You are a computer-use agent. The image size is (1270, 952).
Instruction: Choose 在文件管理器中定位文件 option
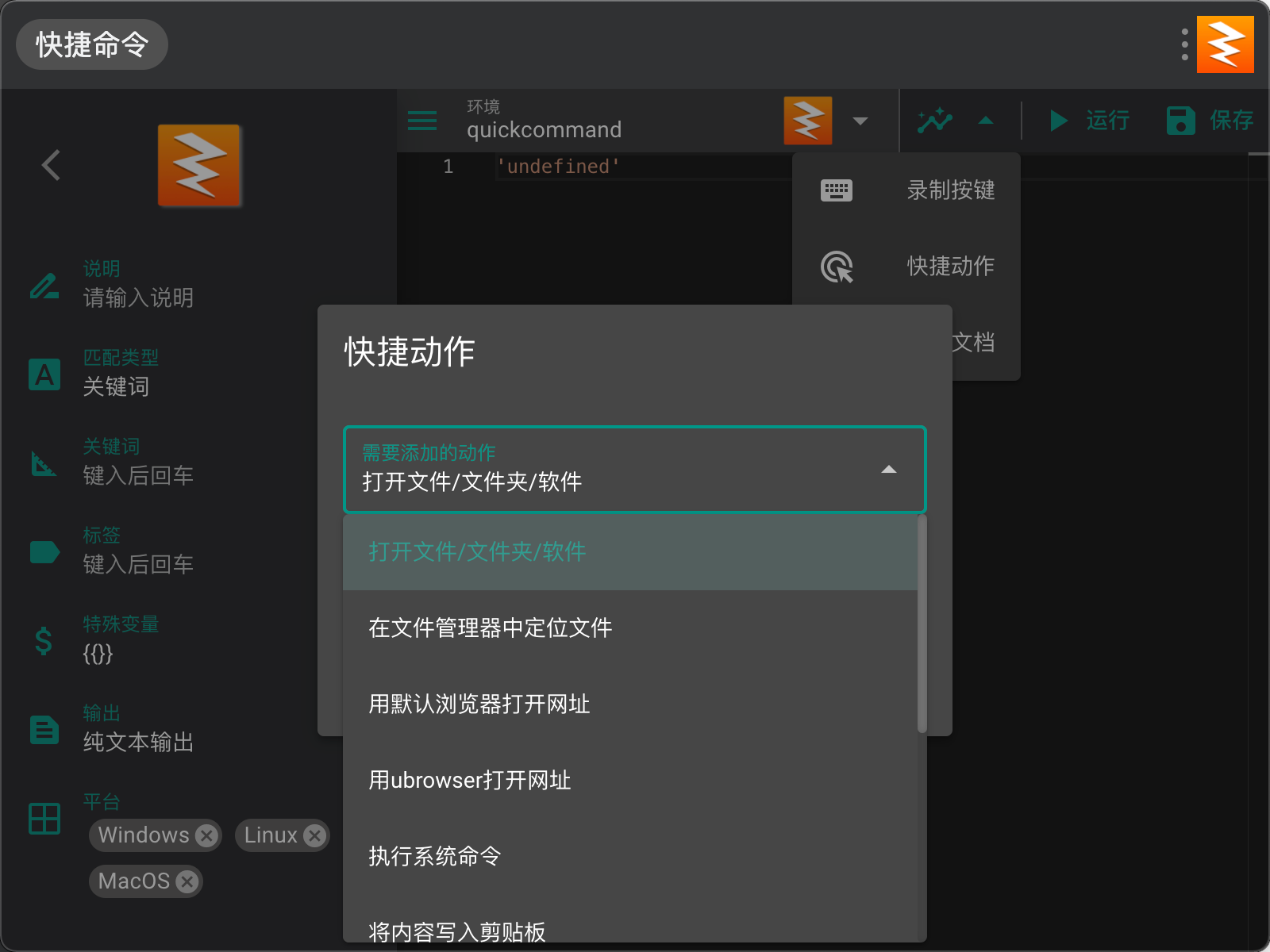point(630,628)
